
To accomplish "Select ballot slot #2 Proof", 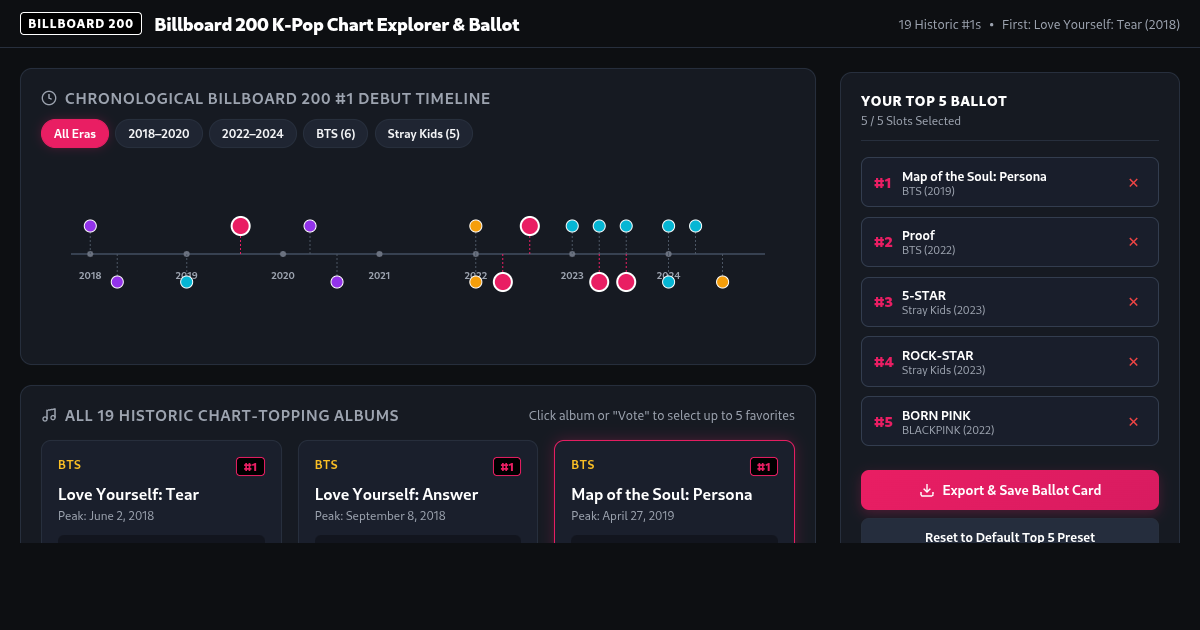I will pyautogui.click(x=1010, y=242).
